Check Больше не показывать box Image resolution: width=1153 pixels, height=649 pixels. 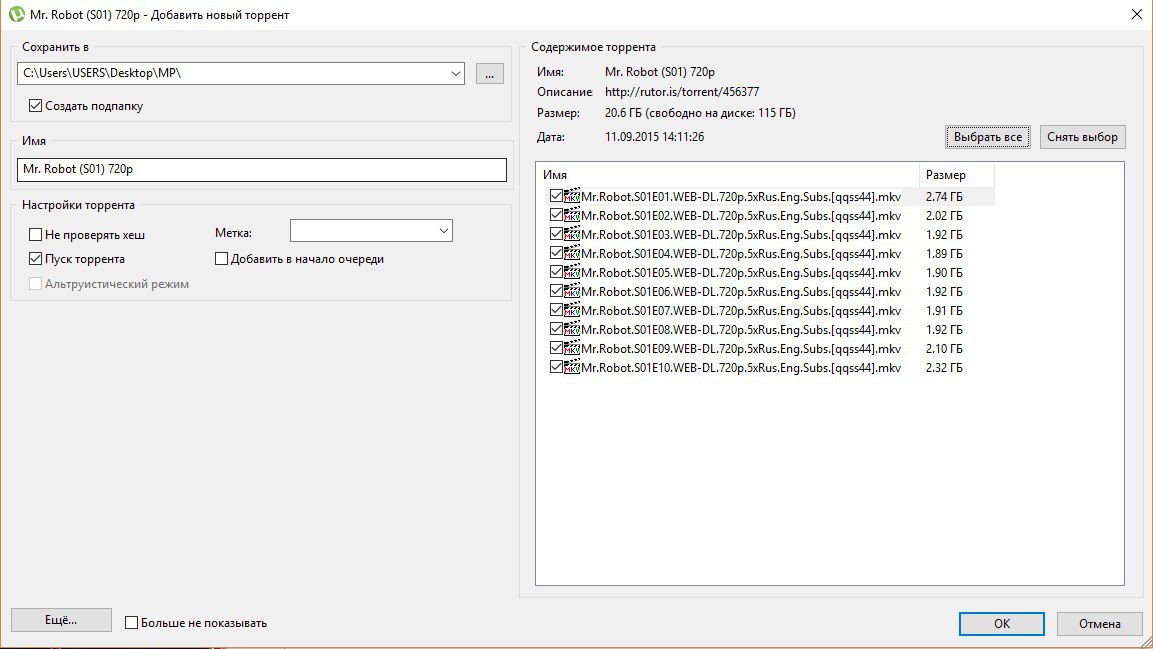tap(132, 623)
